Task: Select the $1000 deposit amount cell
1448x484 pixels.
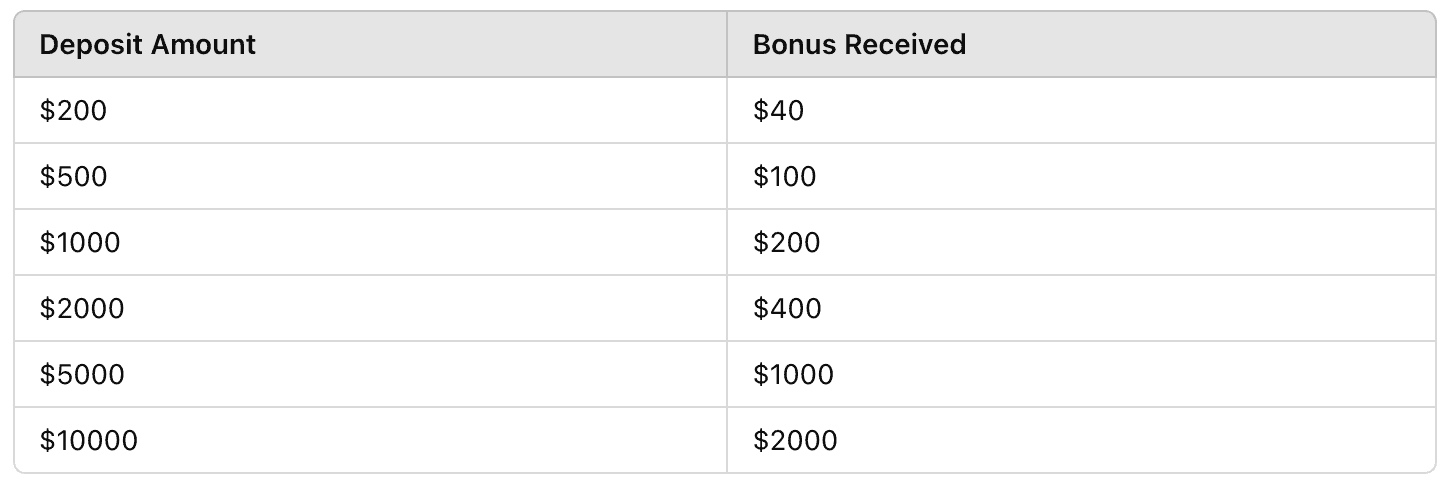Action: (80, 243)
